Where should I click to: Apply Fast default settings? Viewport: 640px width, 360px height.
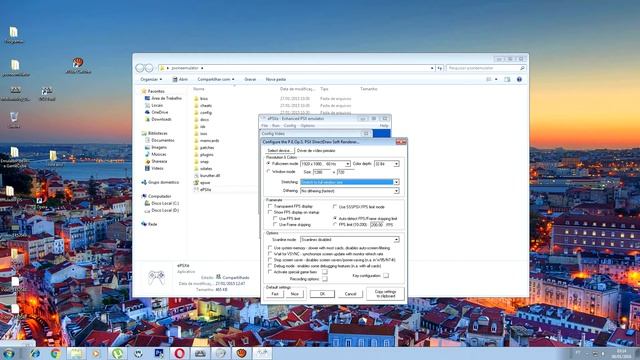pos(275,294)
